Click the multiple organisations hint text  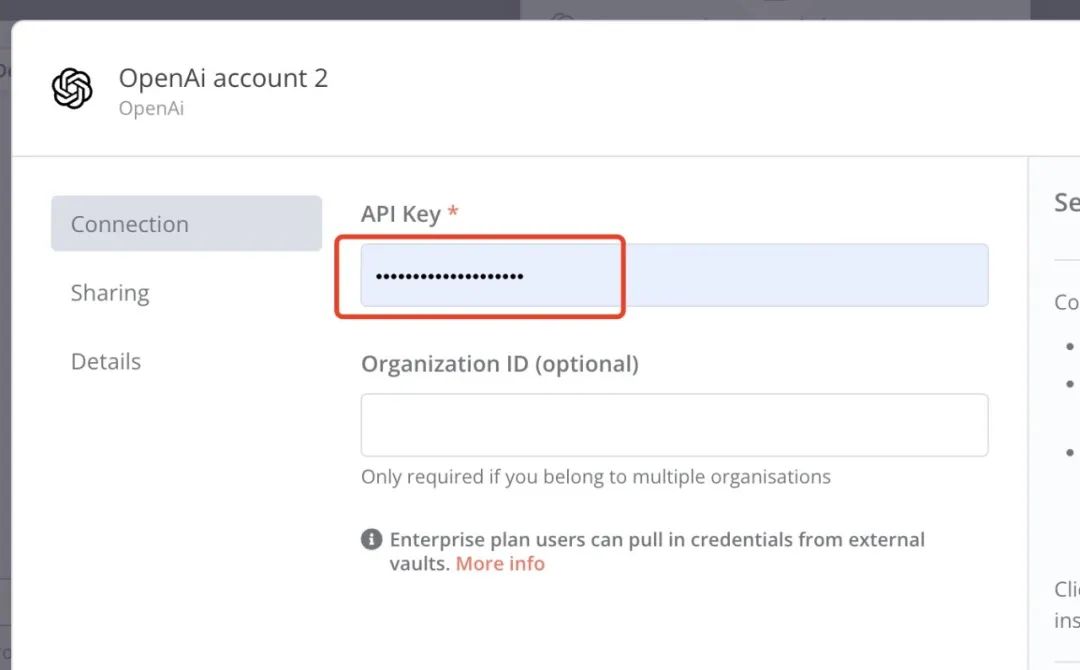click(595, 477)
